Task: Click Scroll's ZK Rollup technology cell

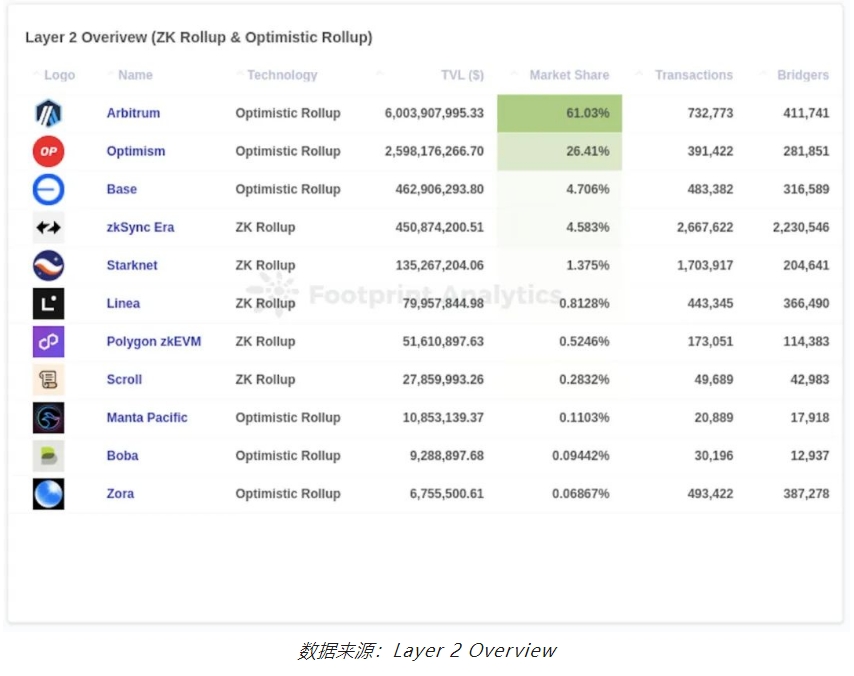Action: [x=265, y=380]
